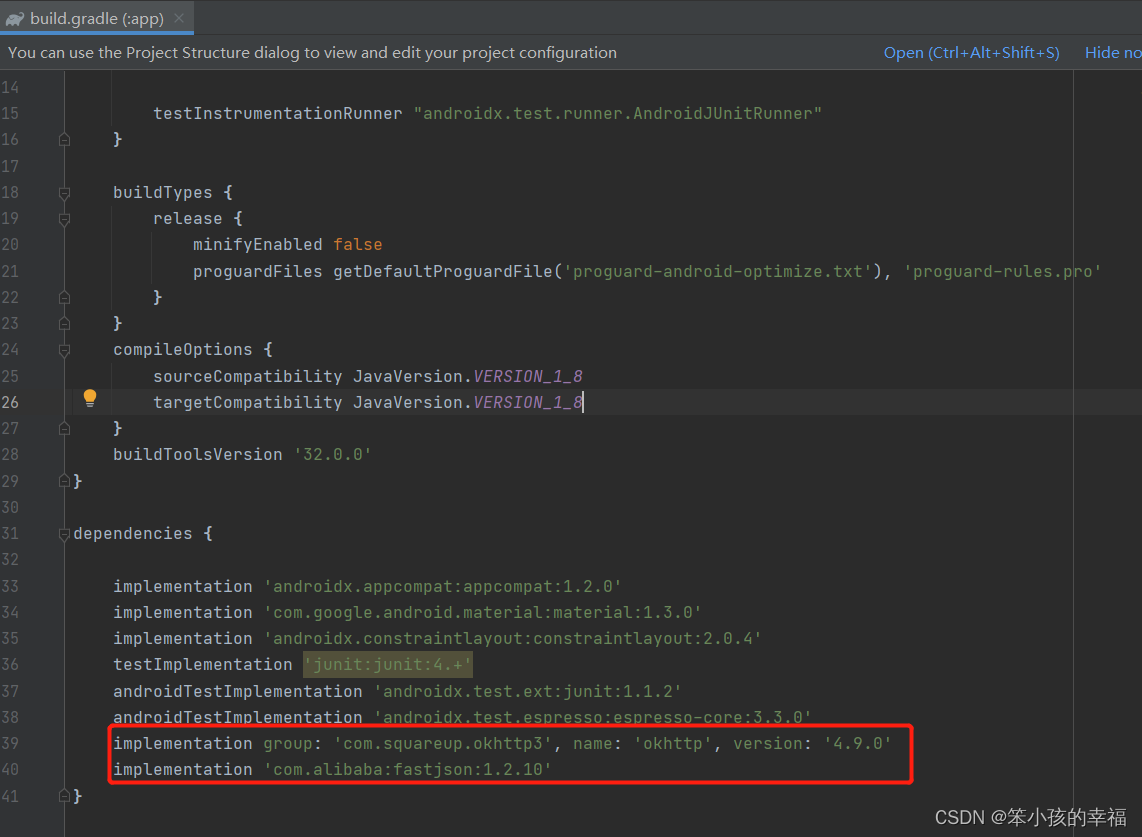The image size is (1142, 837).
Task: Click the constraintlayout:2.0.4 dependency string
Action: pyautogui.click(x=512, y=639)
